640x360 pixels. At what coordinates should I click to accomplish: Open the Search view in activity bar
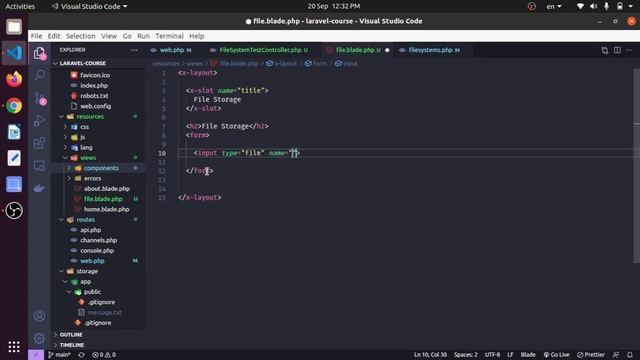pyautogui.click(x=39, y=75)
